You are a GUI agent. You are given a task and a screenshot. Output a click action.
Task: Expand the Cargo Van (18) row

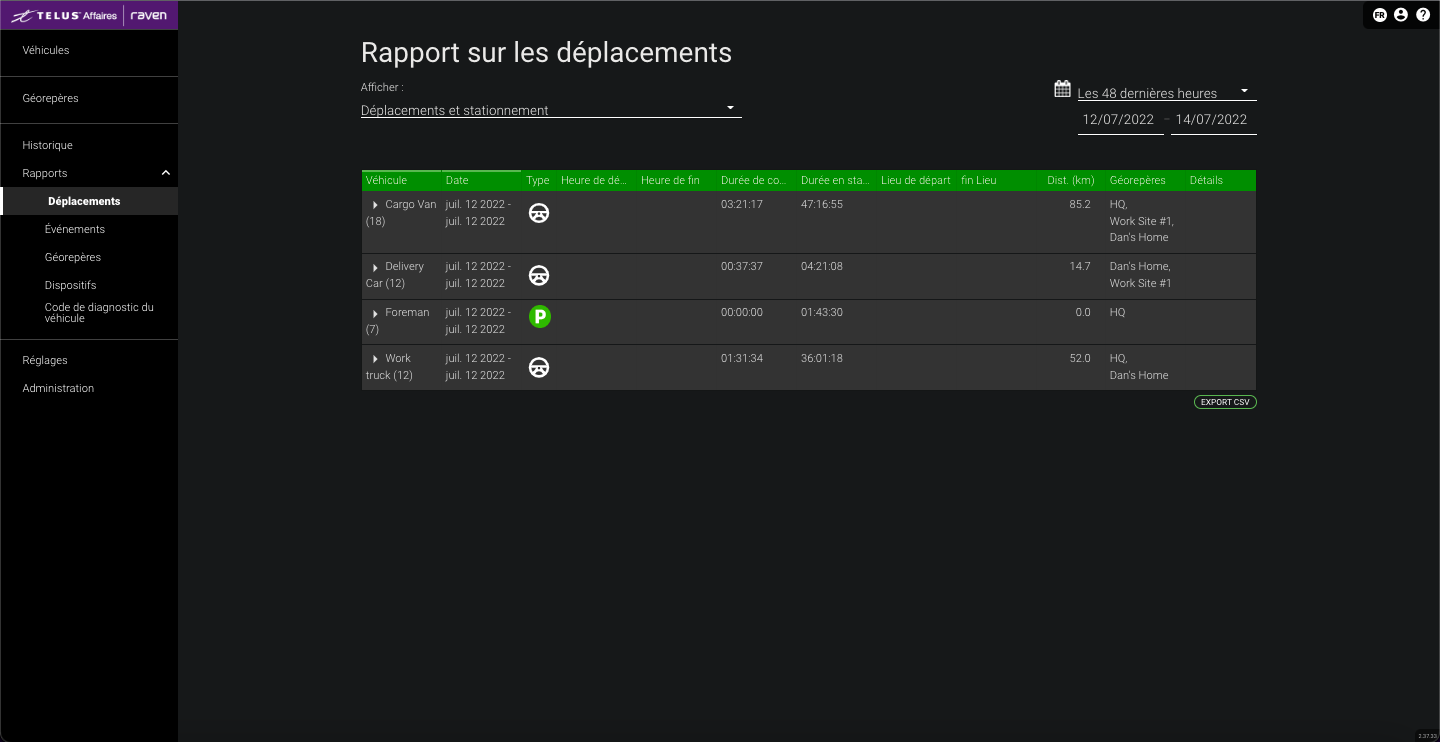click(x=375, y=205)
